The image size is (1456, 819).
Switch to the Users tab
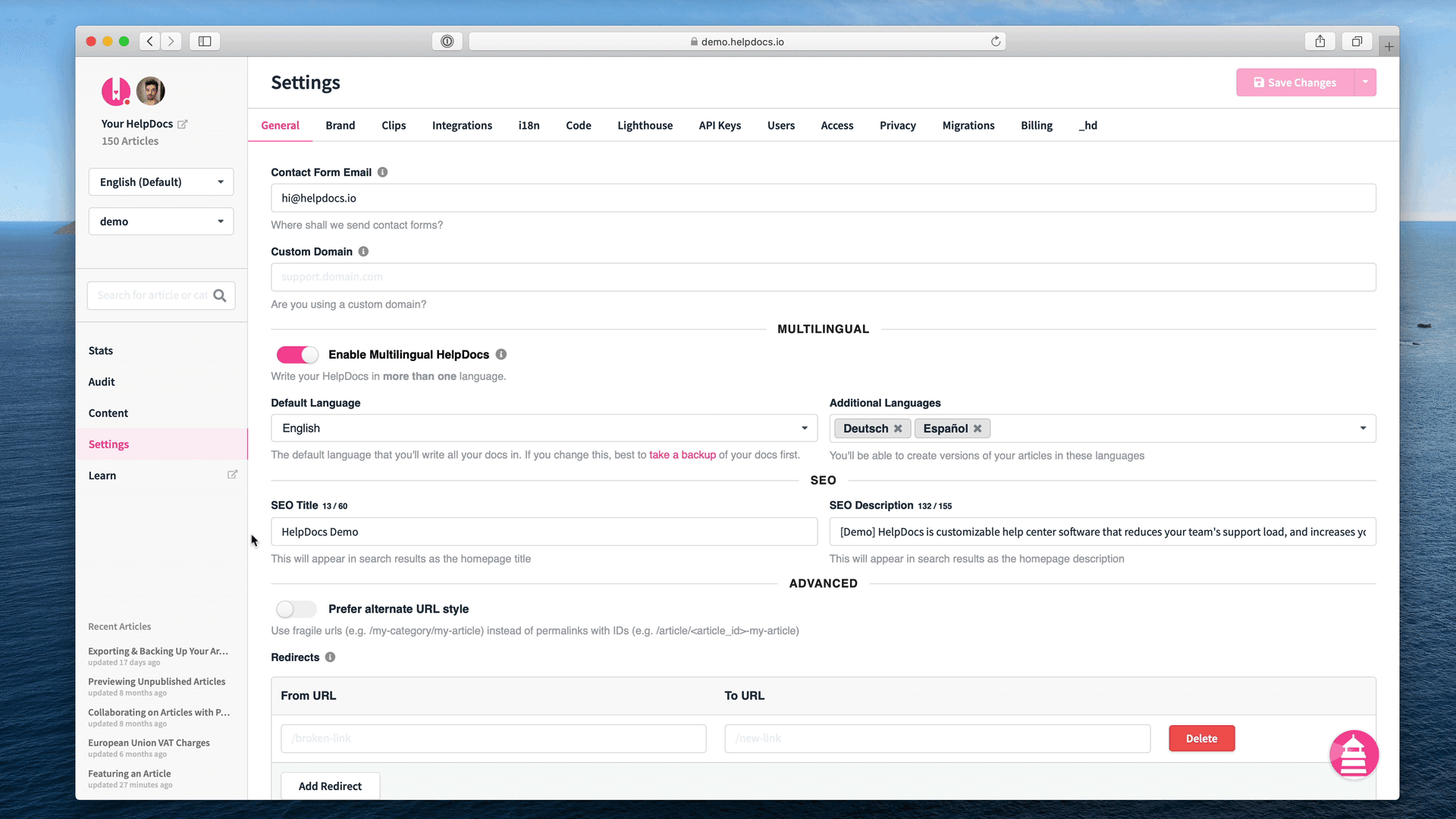[781, 126]
